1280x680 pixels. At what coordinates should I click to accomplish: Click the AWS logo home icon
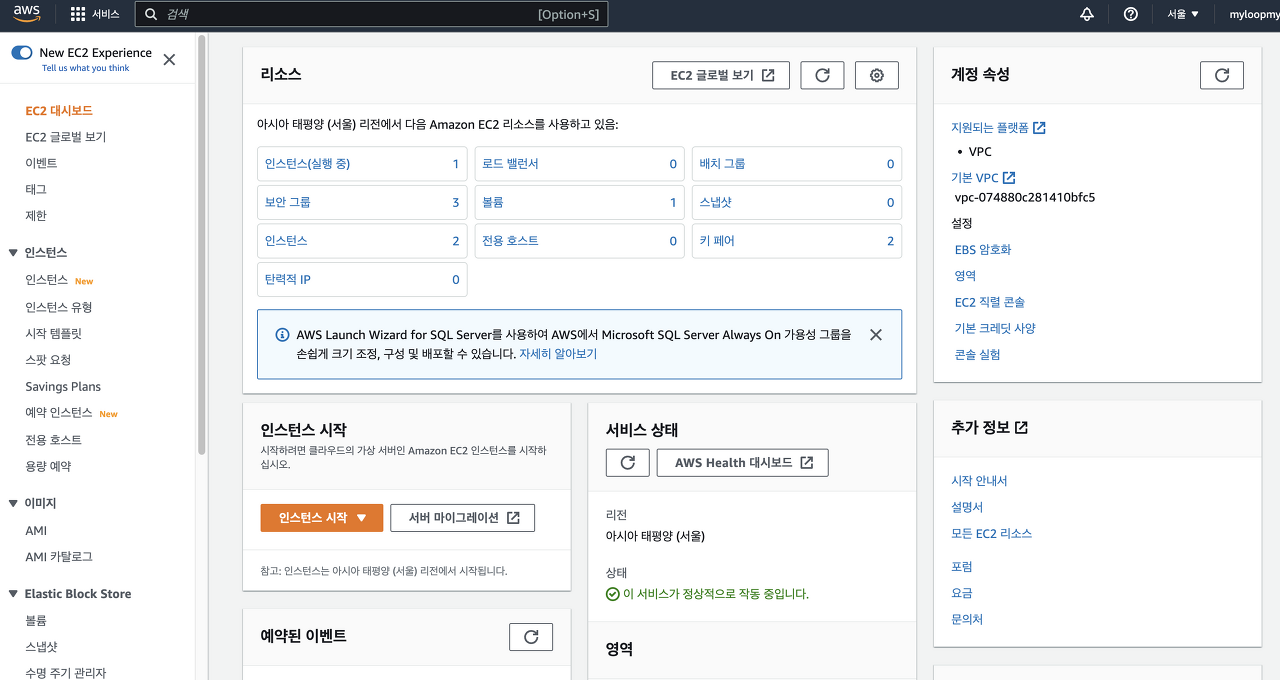pyautogui.click(x=27, y=14)
